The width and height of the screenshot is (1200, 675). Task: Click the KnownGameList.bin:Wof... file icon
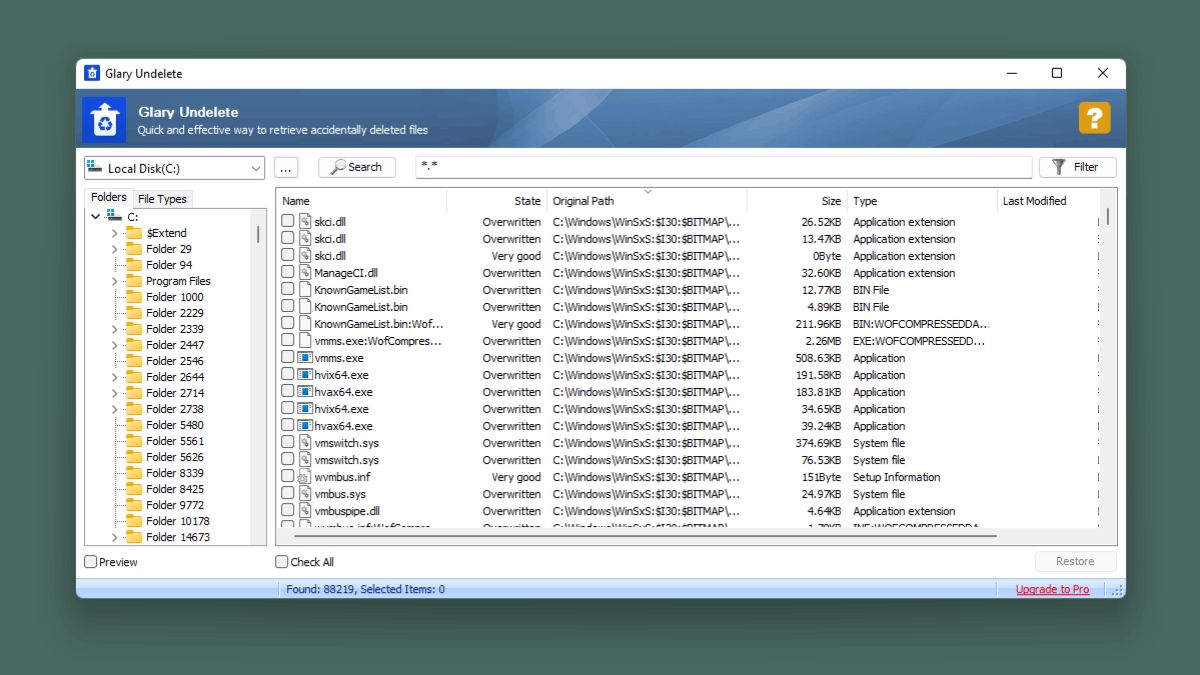pyautogui.click(x=305, y=324)
